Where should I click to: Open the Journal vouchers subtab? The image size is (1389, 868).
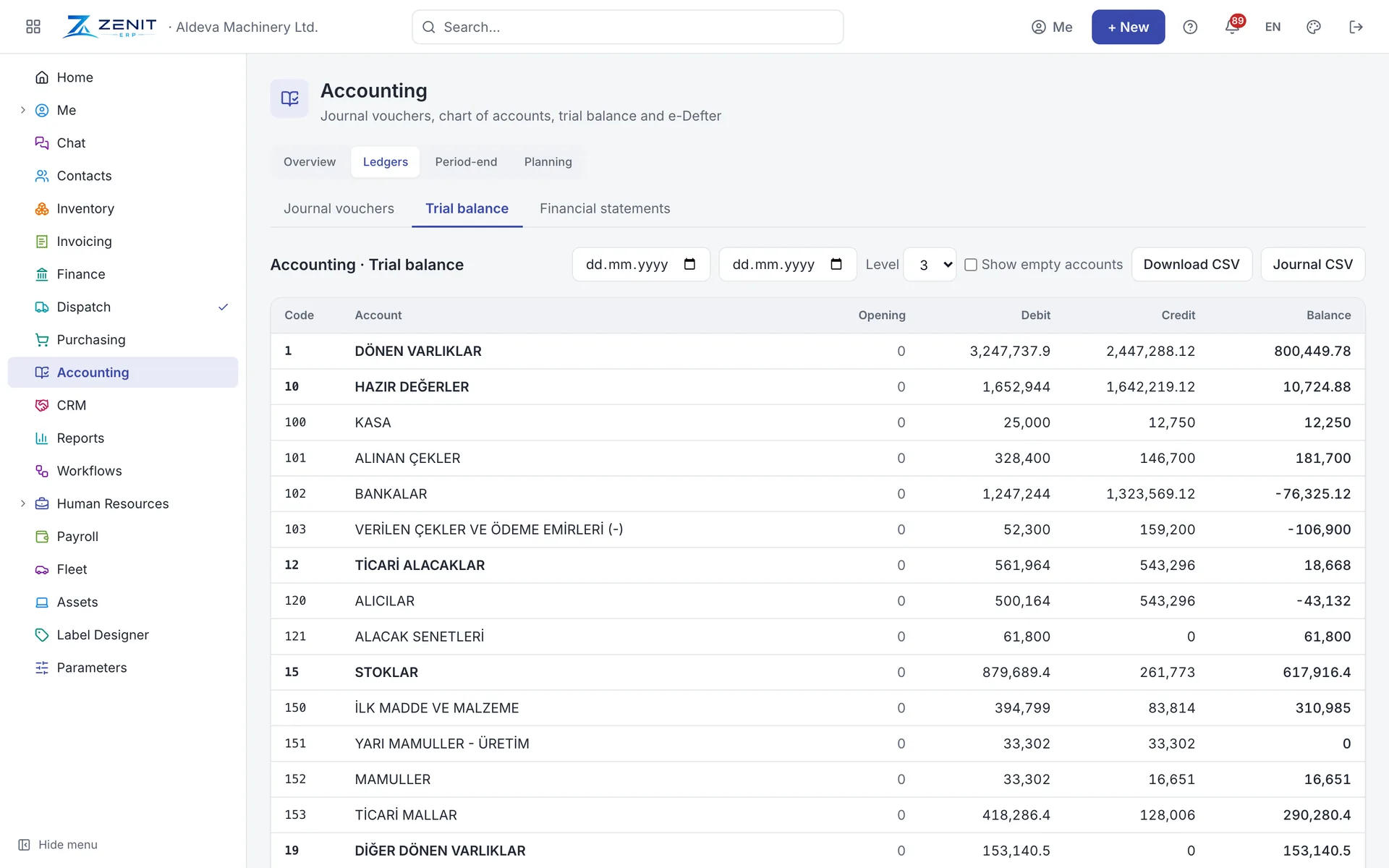click(339, 208)
